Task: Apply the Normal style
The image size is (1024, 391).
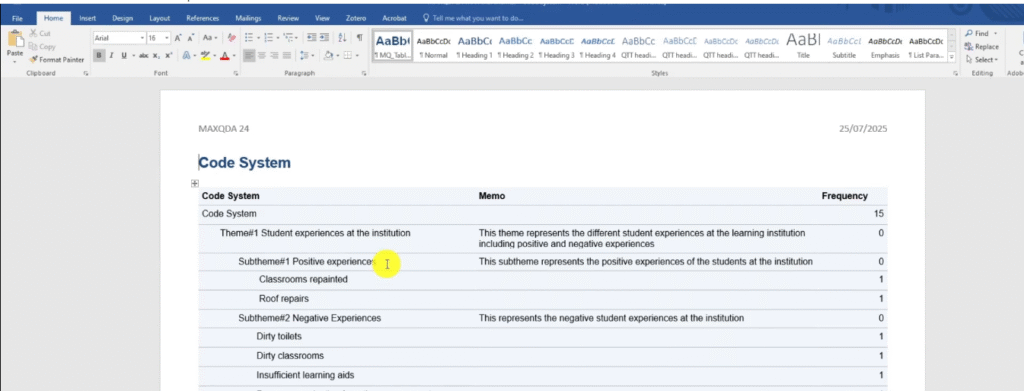Action: (434, 46)
